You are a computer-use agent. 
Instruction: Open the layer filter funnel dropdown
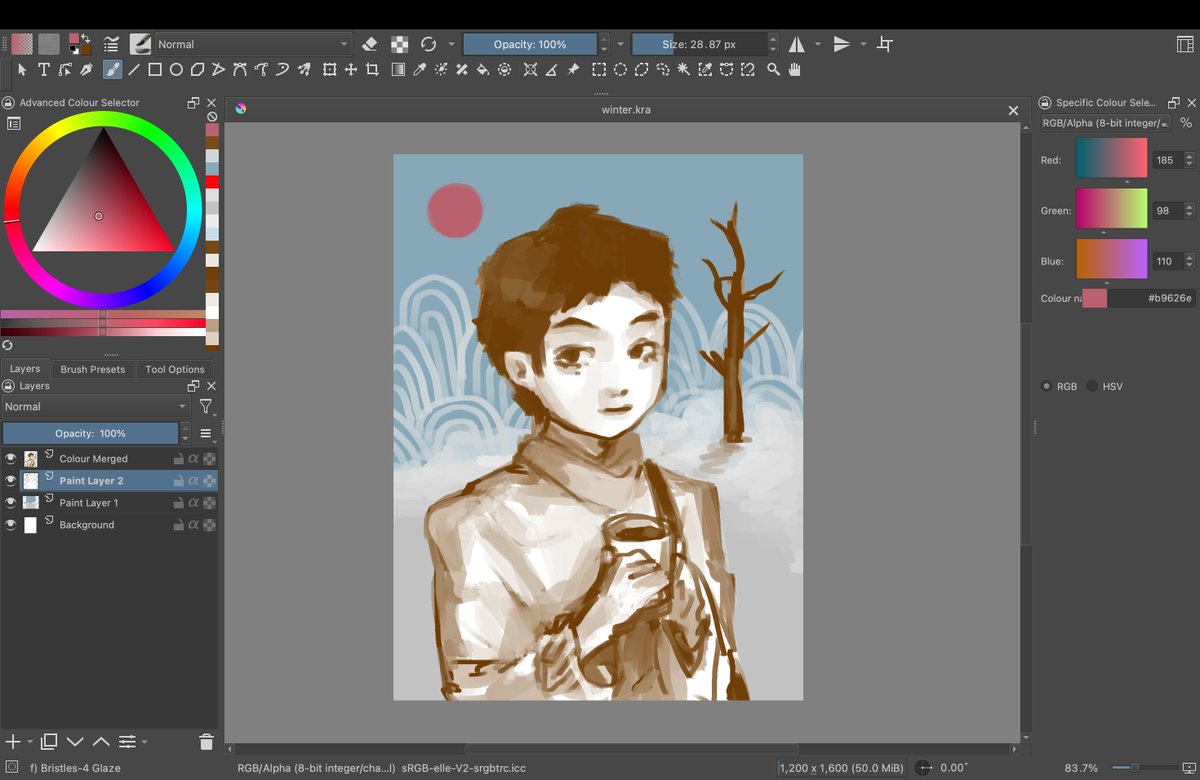206,407
